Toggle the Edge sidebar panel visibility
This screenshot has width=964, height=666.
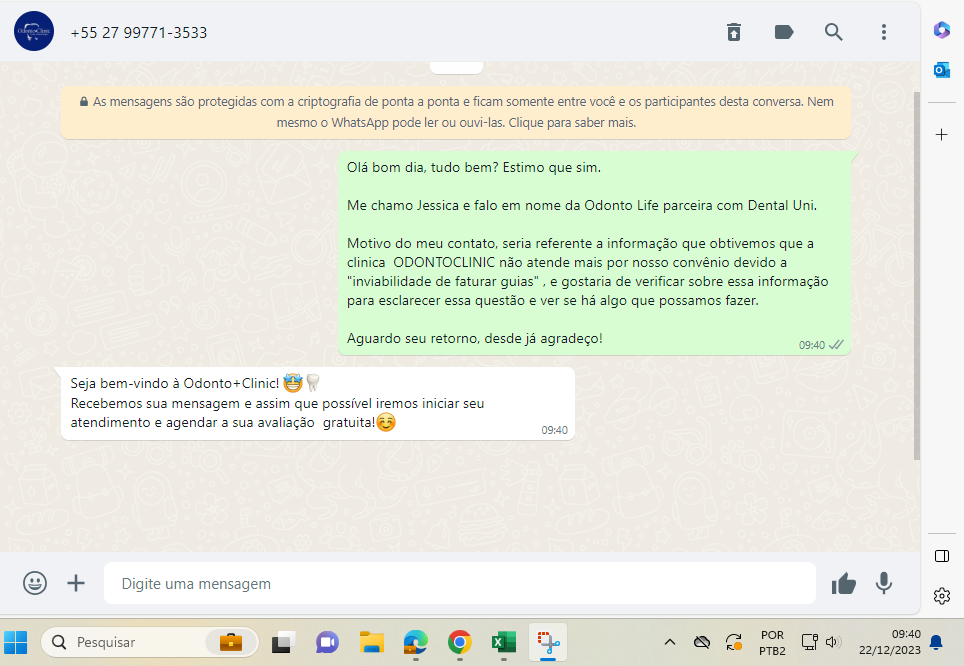click(942, 556)
